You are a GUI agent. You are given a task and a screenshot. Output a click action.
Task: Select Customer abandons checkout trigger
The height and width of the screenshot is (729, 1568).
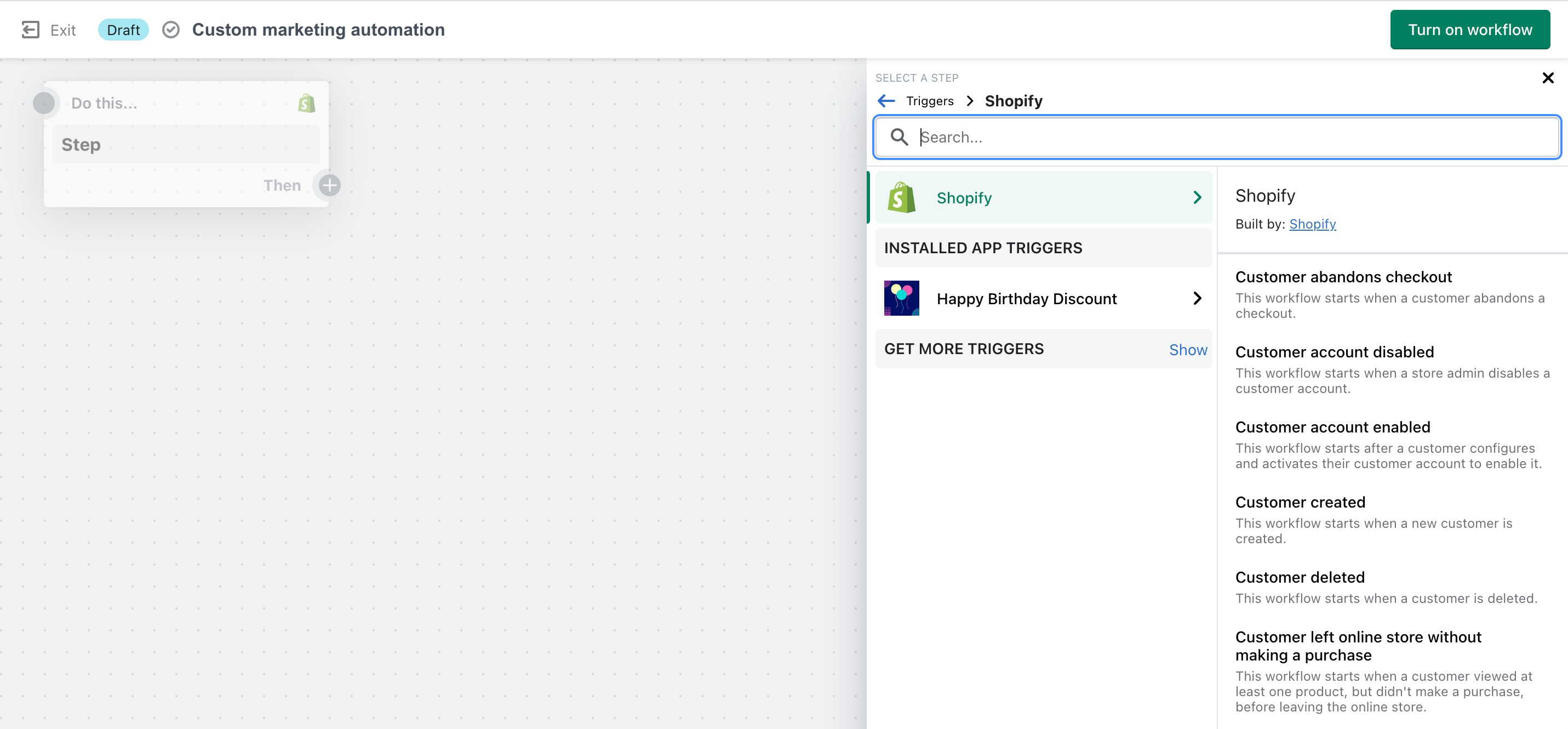tap(1343, 277)
